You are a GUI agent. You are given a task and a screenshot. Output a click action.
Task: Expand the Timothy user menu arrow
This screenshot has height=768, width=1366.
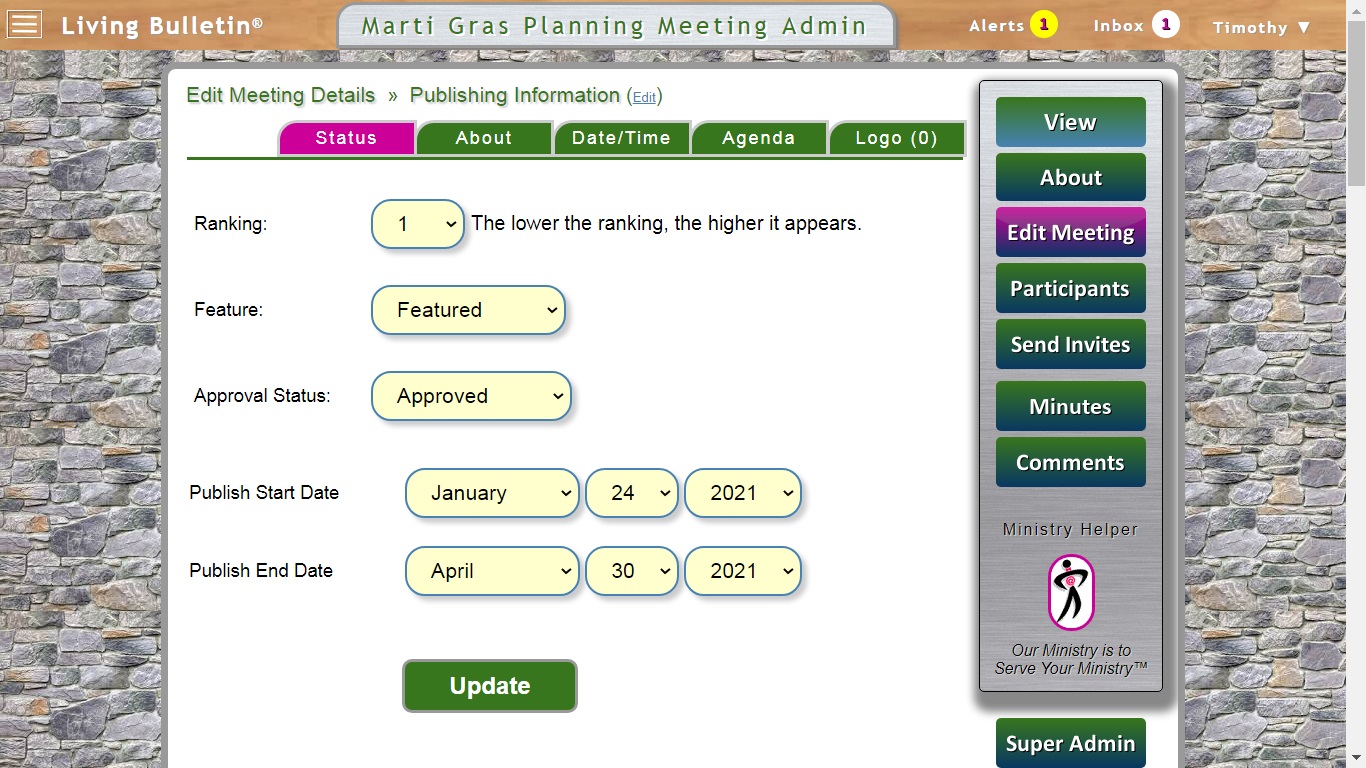tap(1304, 27)
